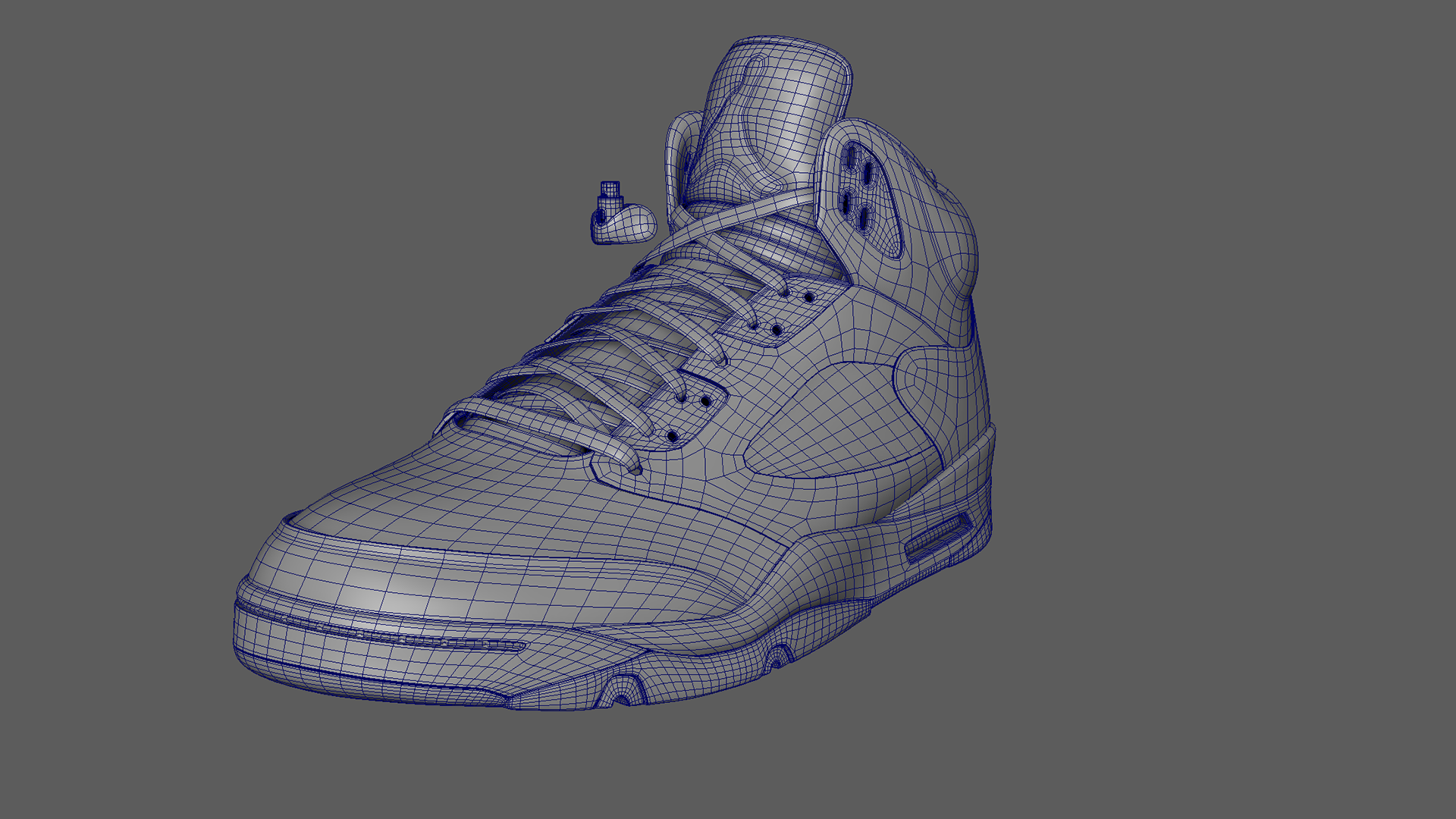
Task: Select the floating lace lock mesh beside the shoe
Action: 623,215
